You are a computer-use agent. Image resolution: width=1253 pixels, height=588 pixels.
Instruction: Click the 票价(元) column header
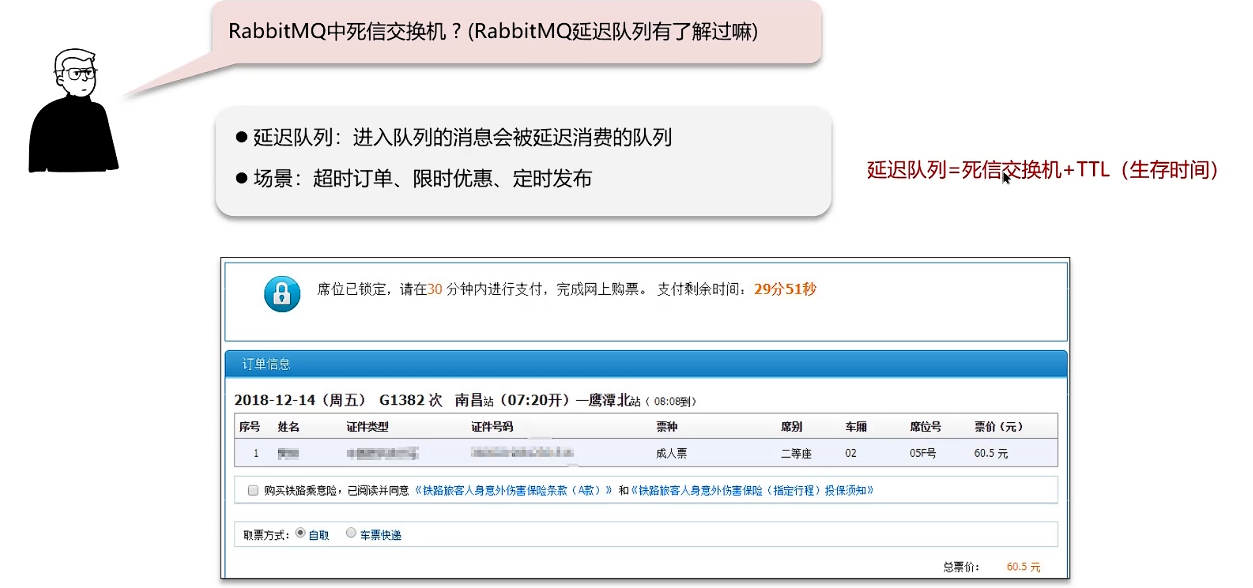point(999,427)
